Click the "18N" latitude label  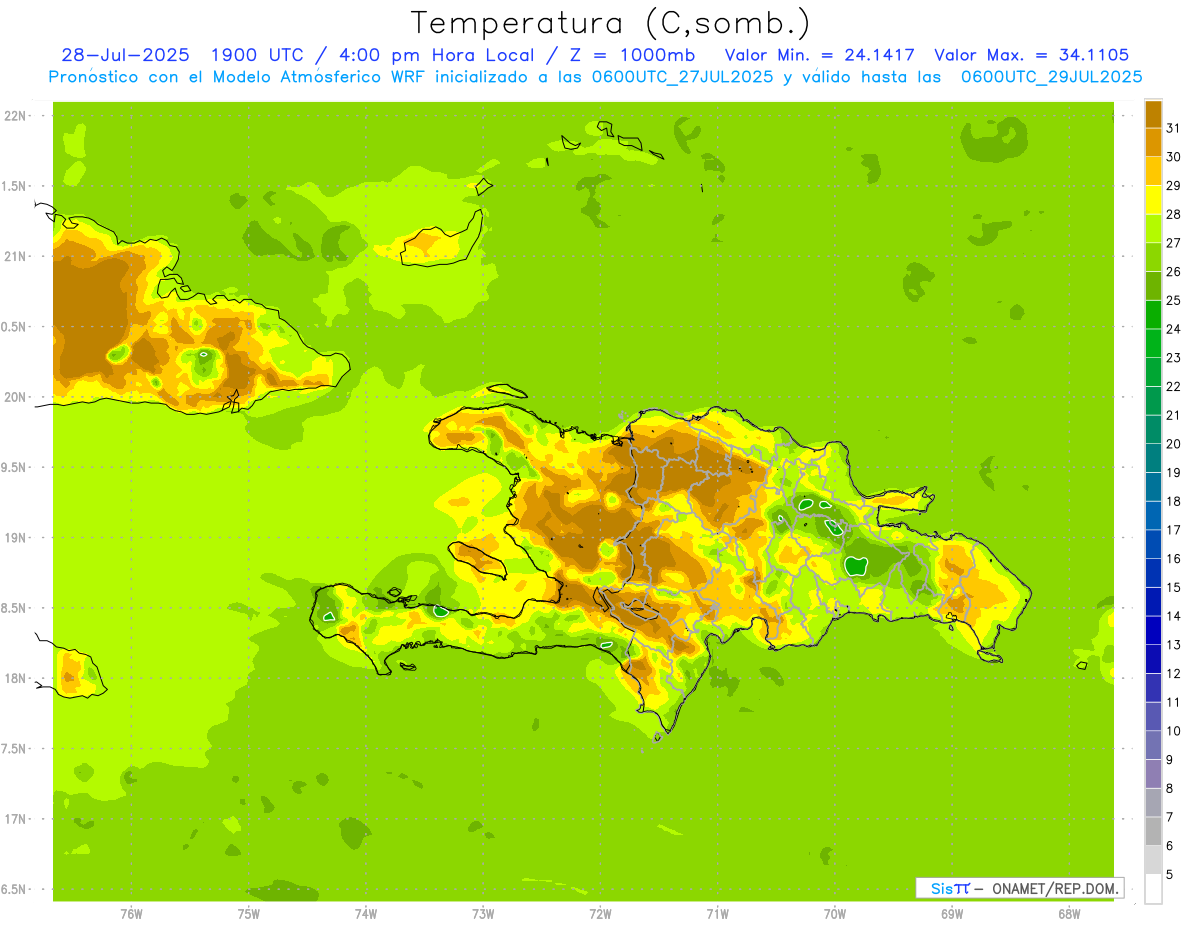(x=17, y=678)
